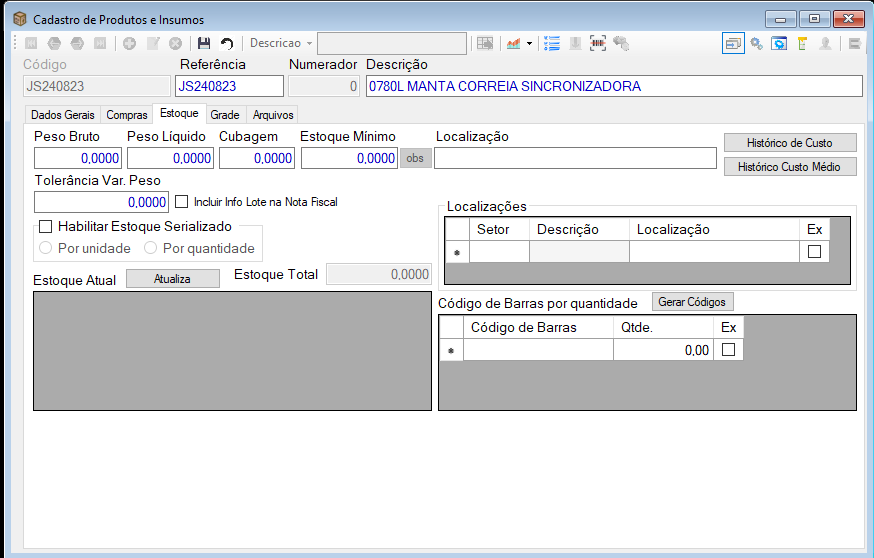Click the barcode scanner icon in toolbar
Image resolution: width=874 pixels, height=558 pixels.
pyautogui.click(x=598, y=43)
